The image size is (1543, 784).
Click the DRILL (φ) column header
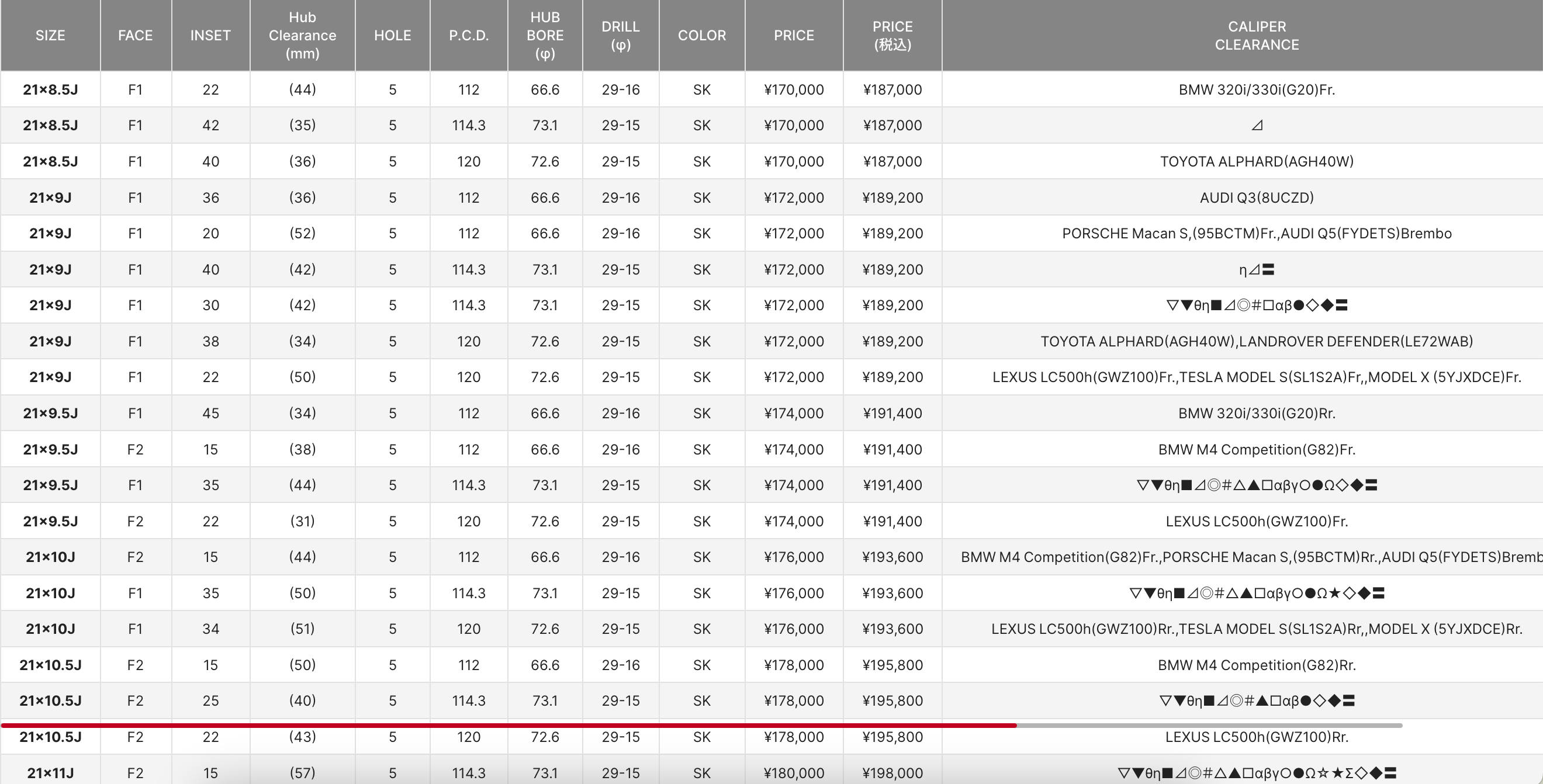[x=621, y=35]
